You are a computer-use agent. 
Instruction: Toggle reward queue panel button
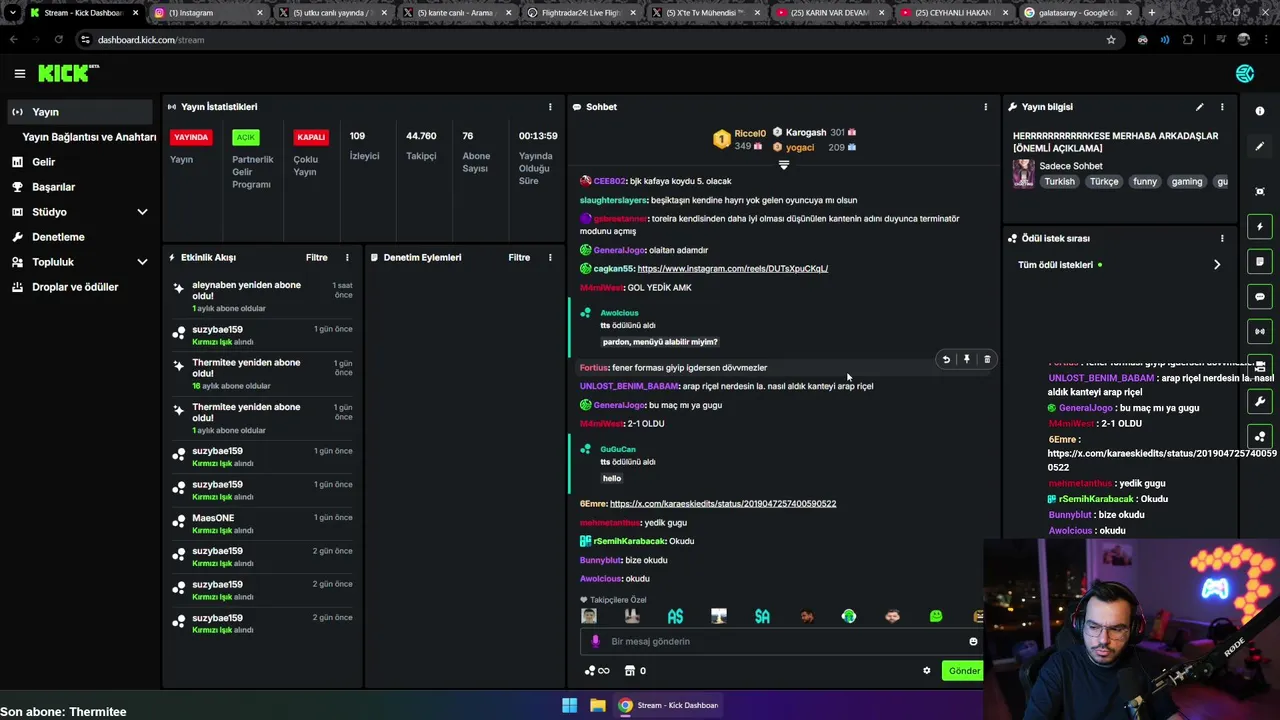1260,436
